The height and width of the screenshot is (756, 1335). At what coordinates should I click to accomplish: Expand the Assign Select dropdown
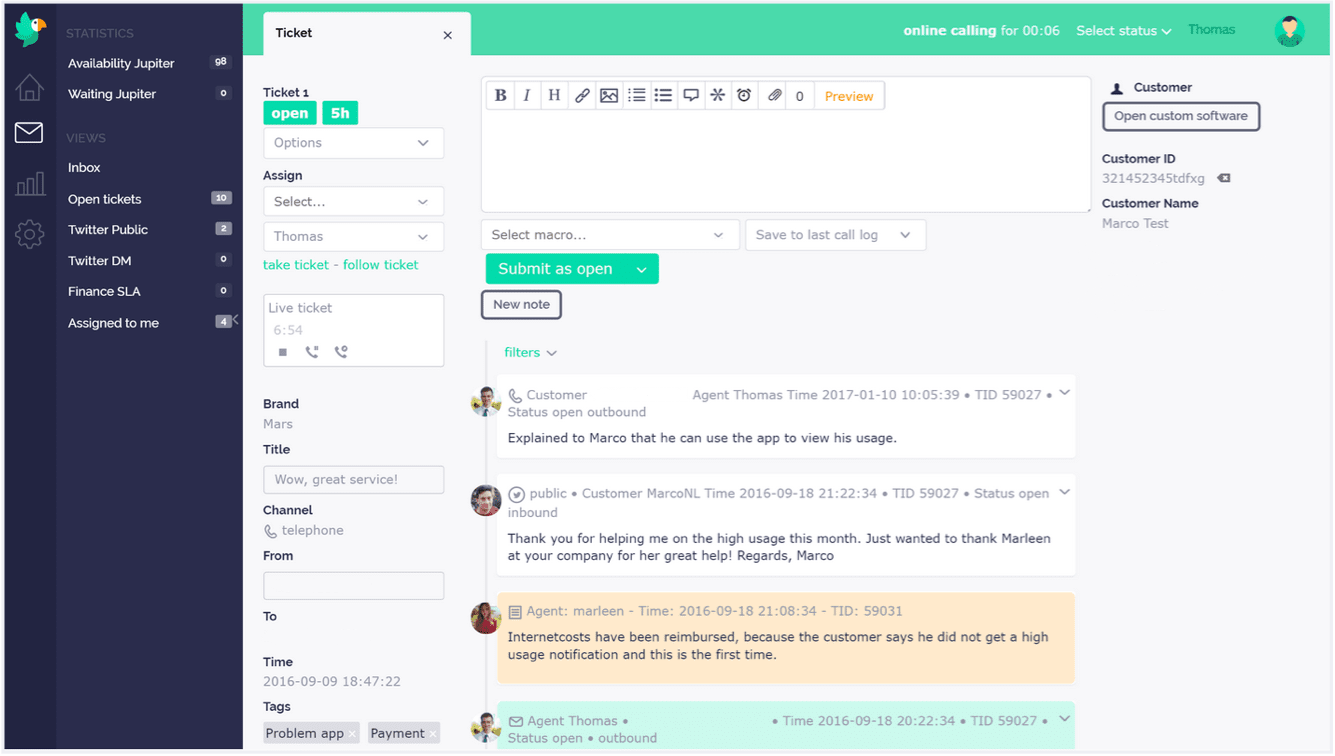click(x=353, y=201)
